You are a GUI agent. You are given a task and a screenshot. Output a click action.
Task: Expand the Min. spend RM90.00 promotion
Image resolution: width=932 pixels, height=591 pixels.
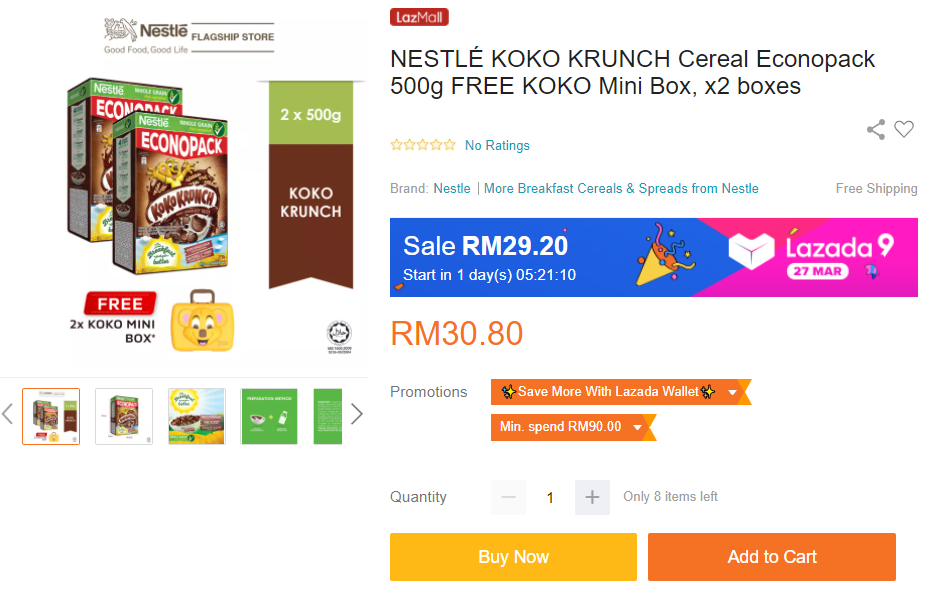636,427
